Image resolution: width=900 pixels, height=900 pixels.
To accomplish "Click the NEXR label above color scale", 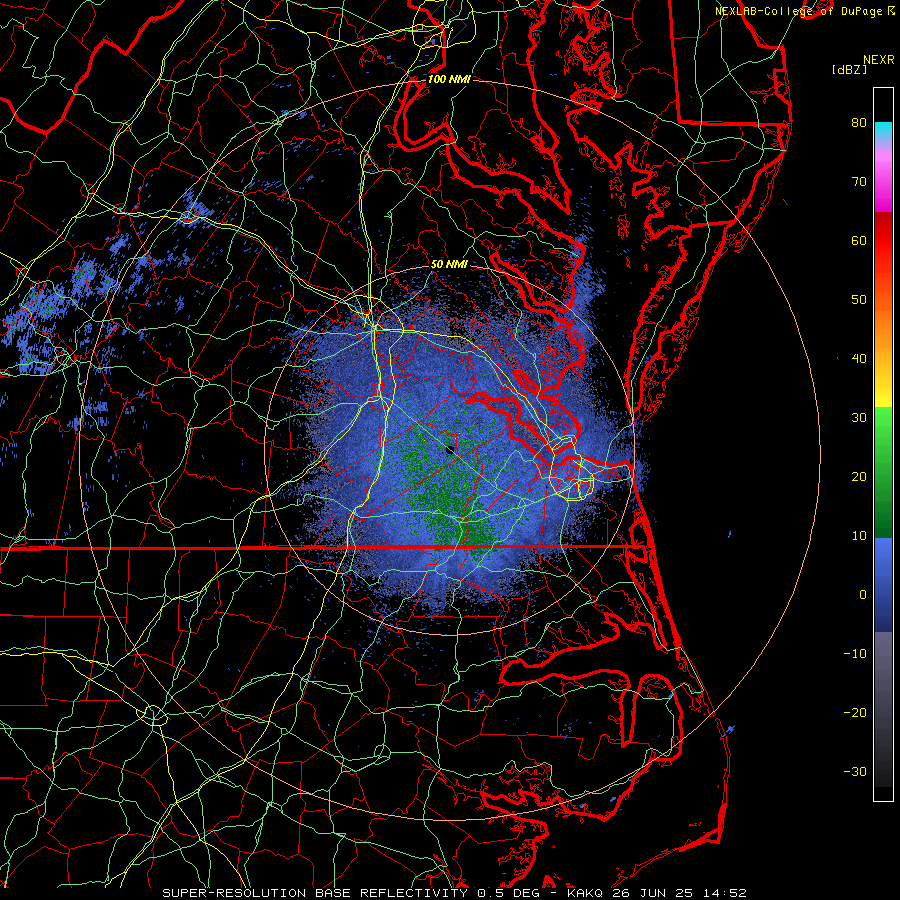I will [x=879, y=60].
